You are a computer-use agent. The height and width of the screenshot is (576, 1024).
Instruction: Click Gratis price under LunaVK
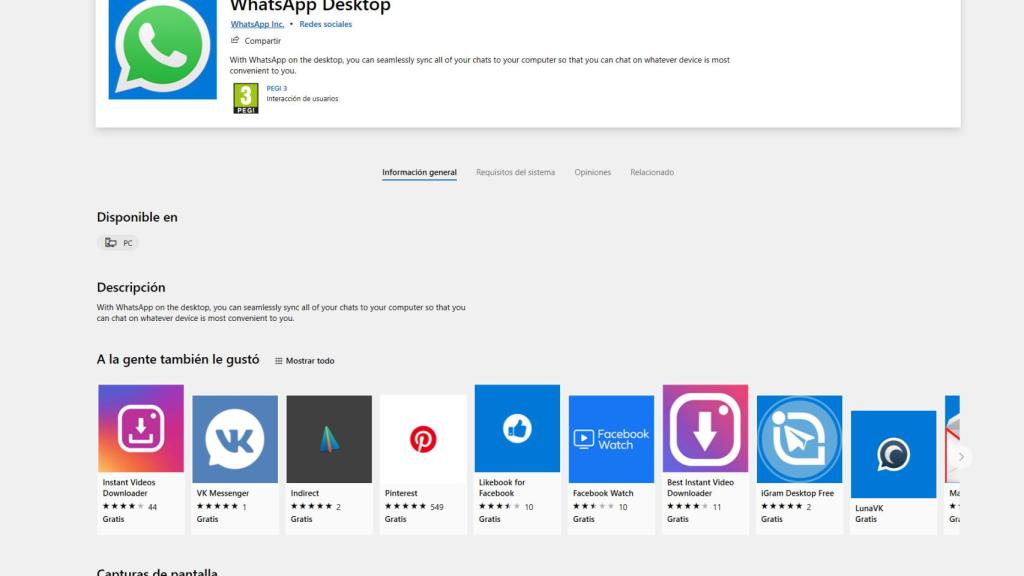(x=865, y=519)
